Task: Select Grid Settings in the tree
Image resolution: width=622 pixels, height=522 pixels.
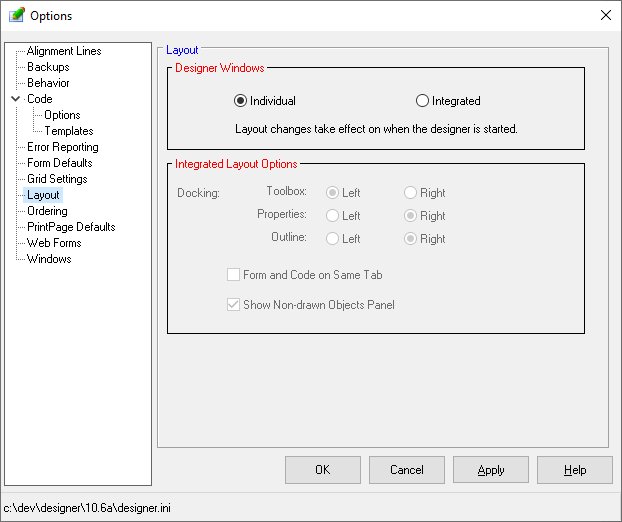Action: pos(57,179)
